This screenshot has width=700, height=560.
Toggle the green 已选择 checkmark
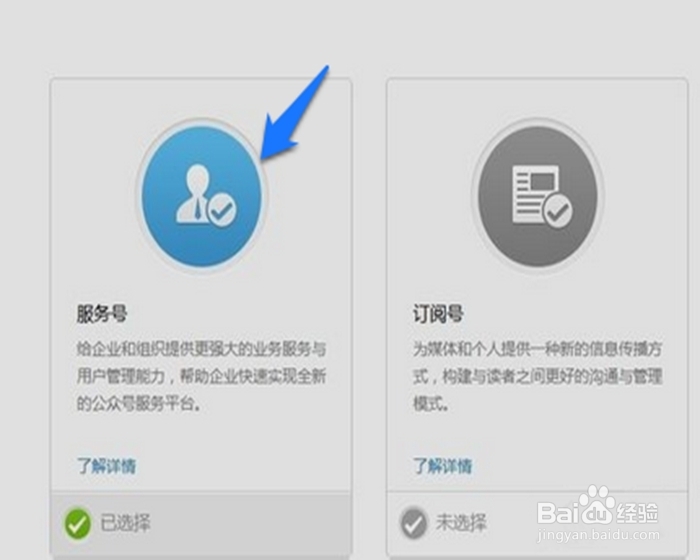coord(78,523)
